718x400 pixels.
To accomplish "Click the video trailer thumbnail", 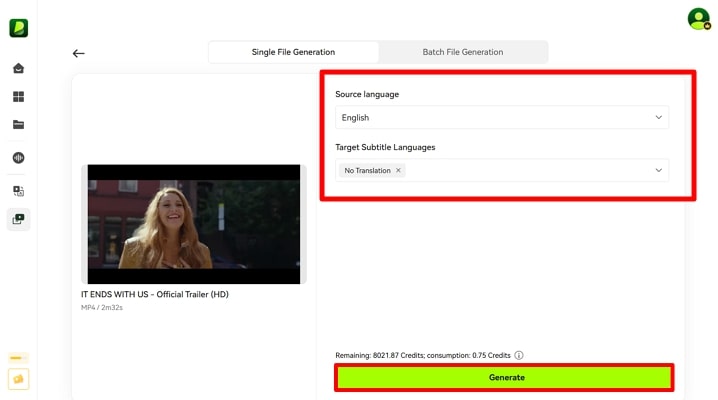I will coord(194,224).
